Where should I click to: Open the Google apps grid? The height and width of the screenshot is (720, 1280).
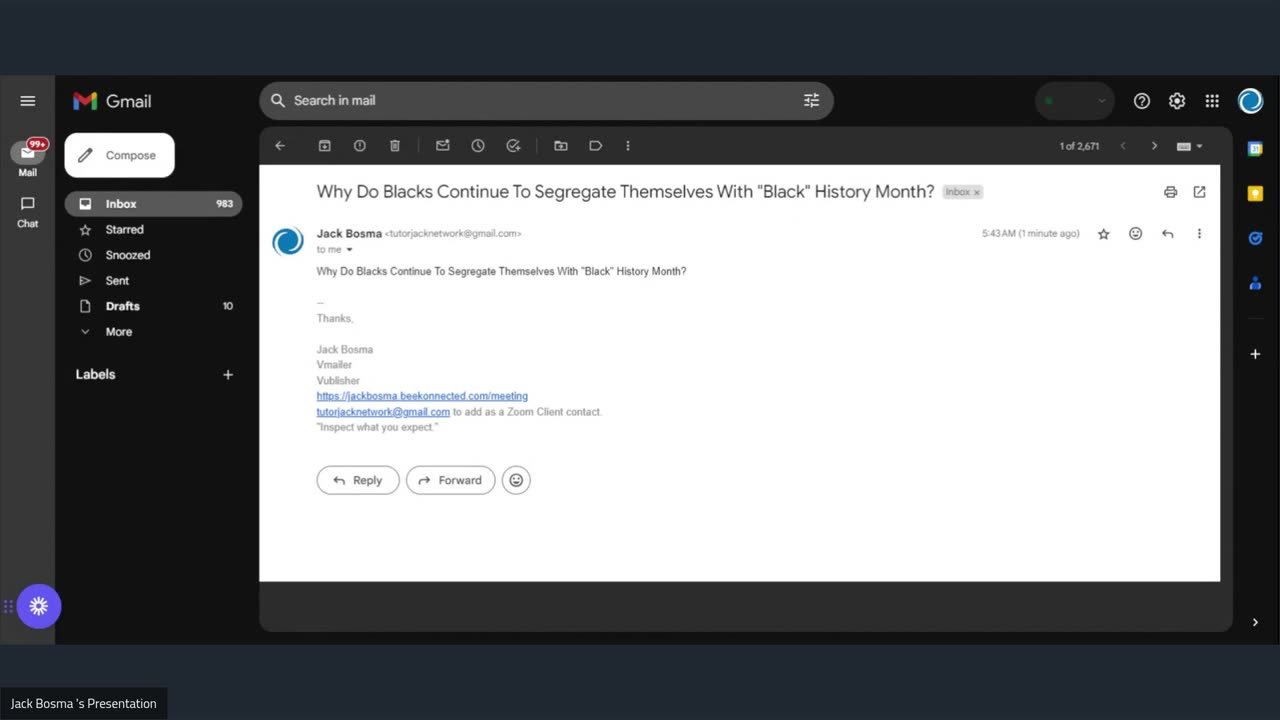(x=1212, y=101)
